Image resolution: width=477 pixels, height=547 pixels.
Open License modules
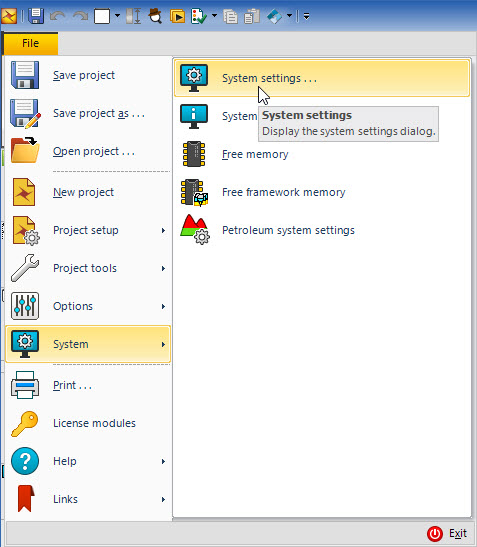[94, 423]
